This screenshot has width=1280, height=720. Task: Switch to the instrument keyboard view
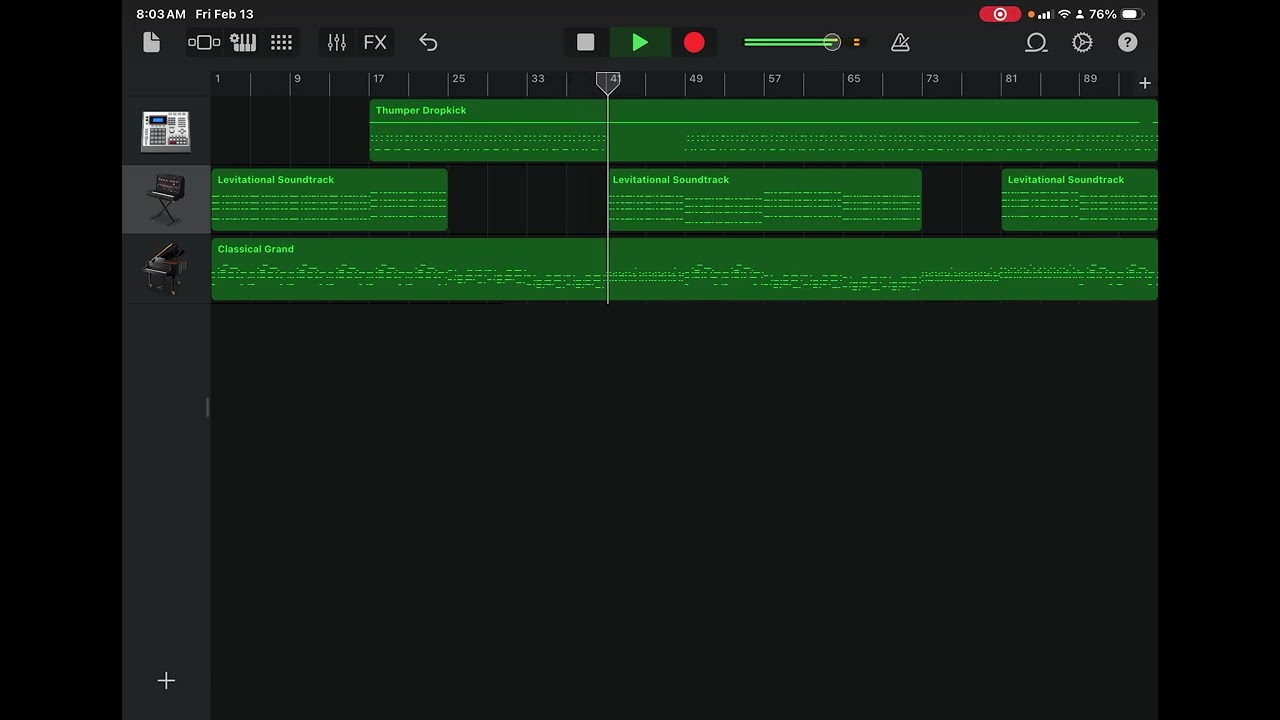click(243, 42)
